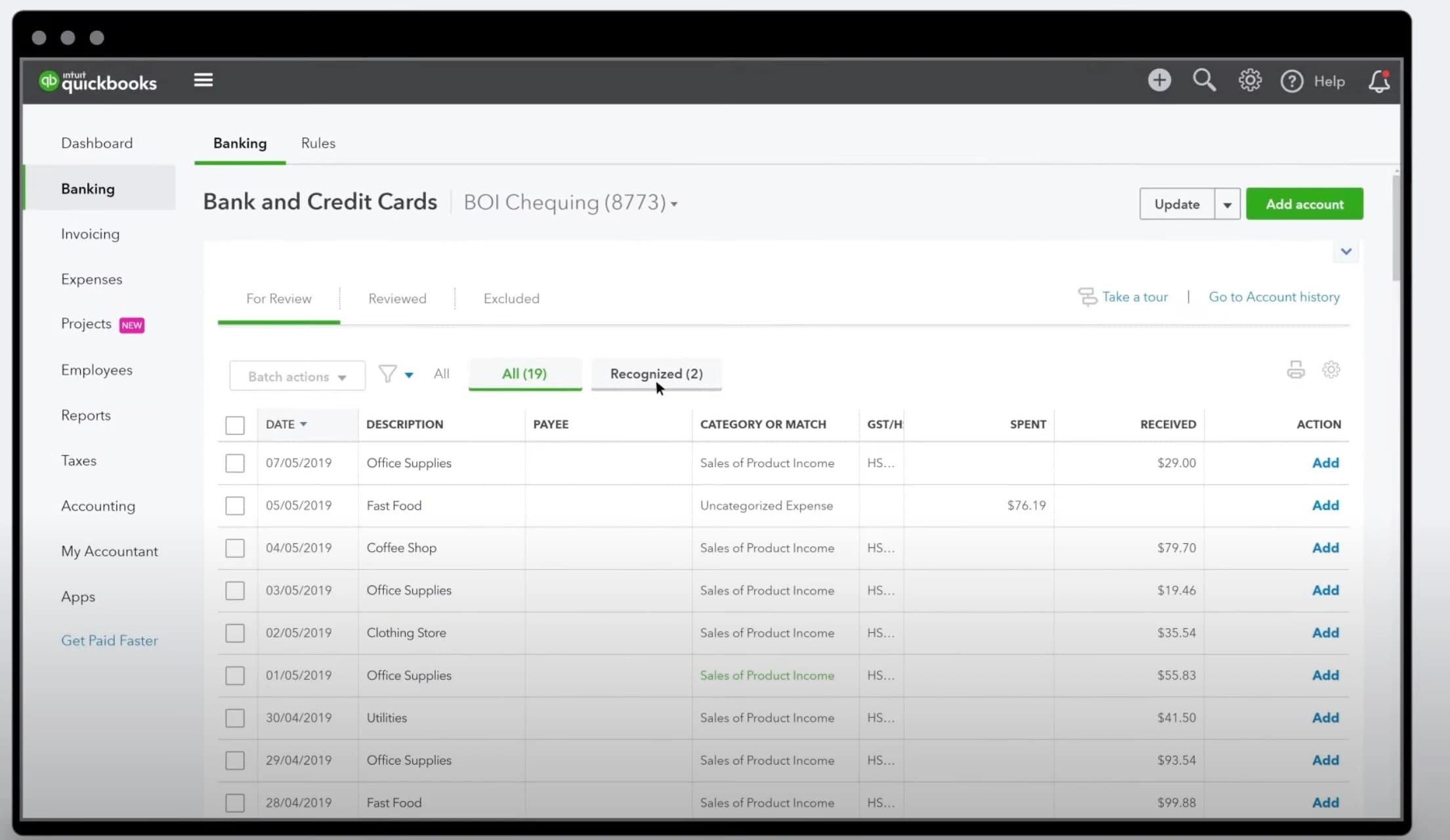Click the QuickBooks logo
Screen dimensions: 1450x840
pos(98,81)
